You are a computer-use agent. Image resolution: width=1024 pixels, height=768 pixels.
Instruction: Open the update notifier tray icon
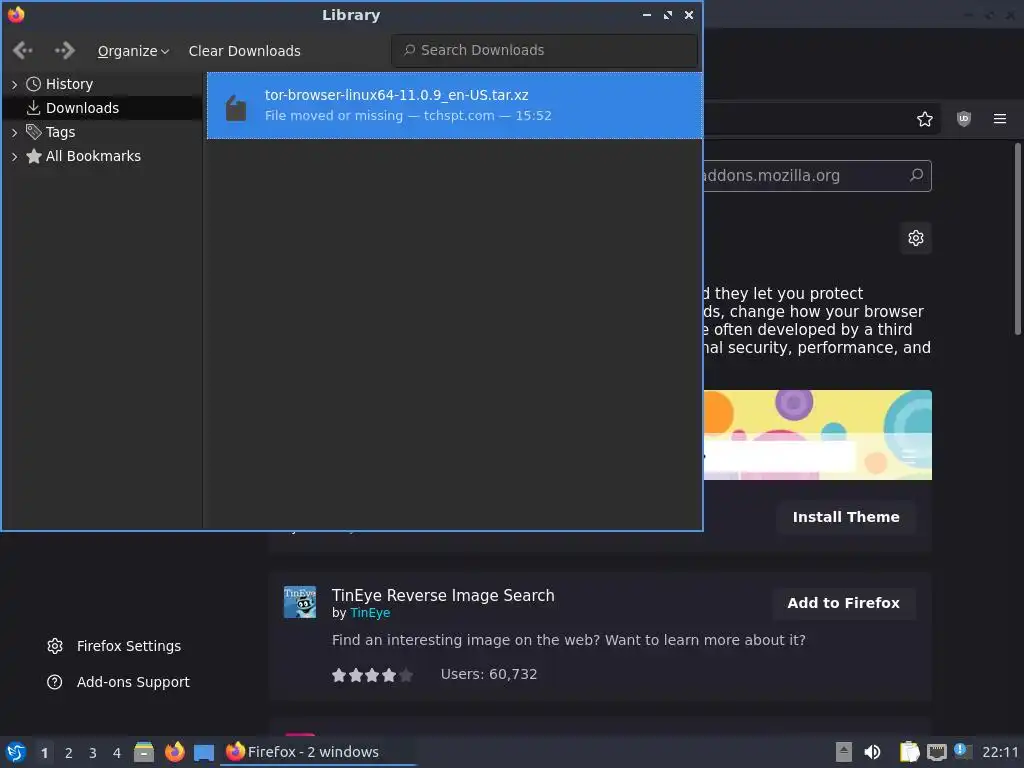pos(963,751)
